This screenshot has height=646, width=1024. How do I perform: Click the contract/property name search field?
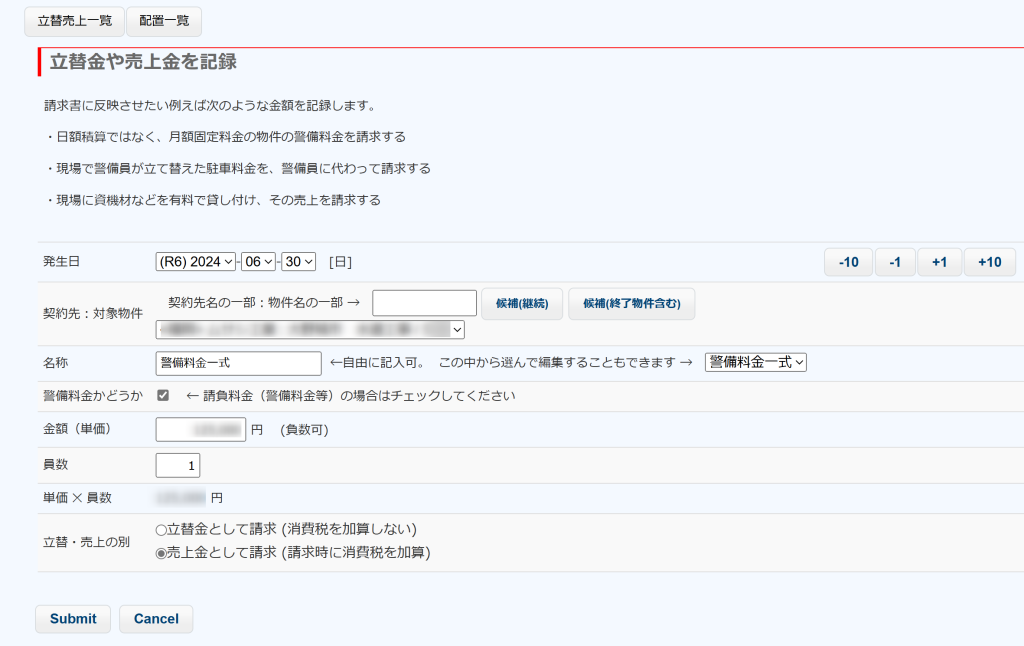coord(424,303)
